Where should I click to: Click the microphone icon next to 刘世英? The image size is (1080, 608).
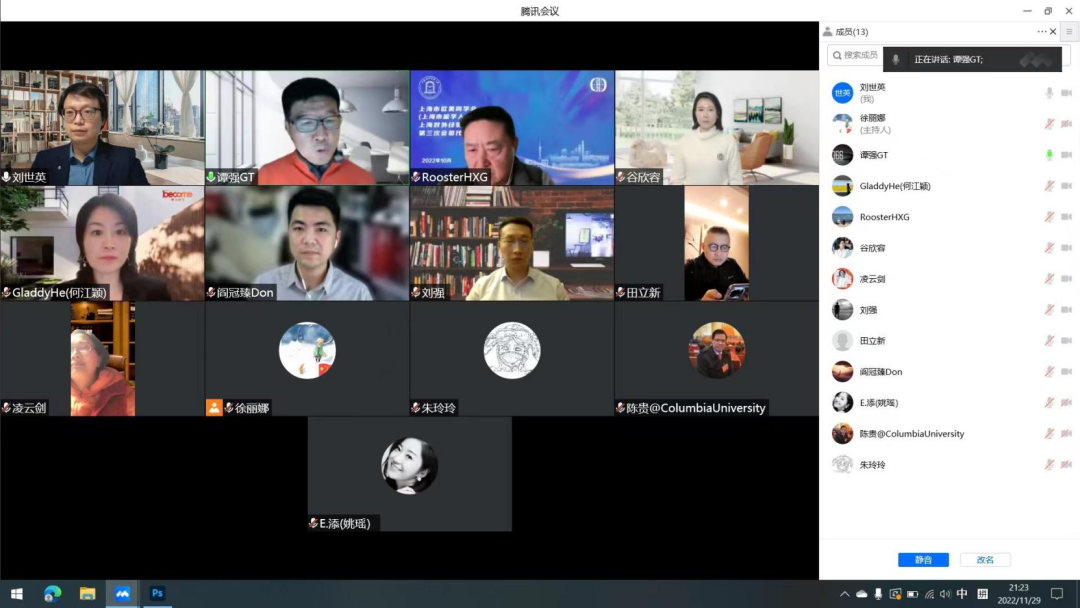click(x=1049, y=93)
